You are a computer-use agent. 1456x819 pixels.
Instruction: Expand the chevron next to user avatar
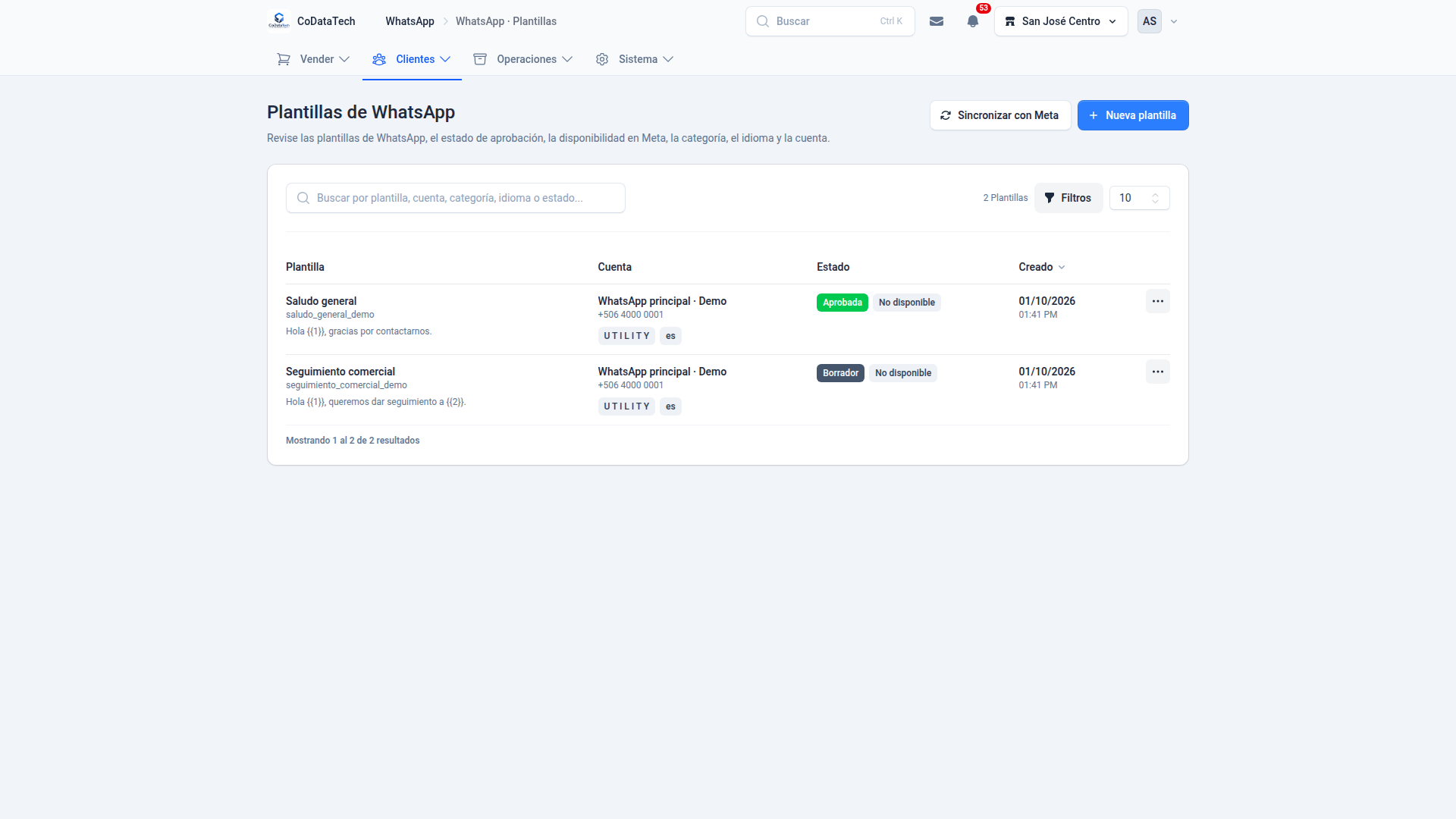[1174, 21]
